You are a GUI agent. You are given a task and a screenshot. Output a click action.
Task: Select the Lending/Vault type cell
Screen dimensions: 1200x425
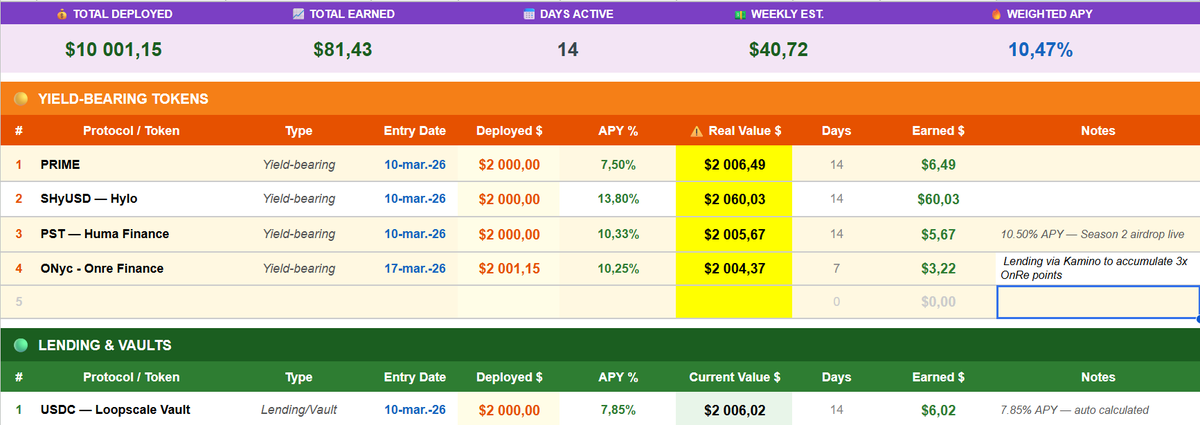click(298, 410)
